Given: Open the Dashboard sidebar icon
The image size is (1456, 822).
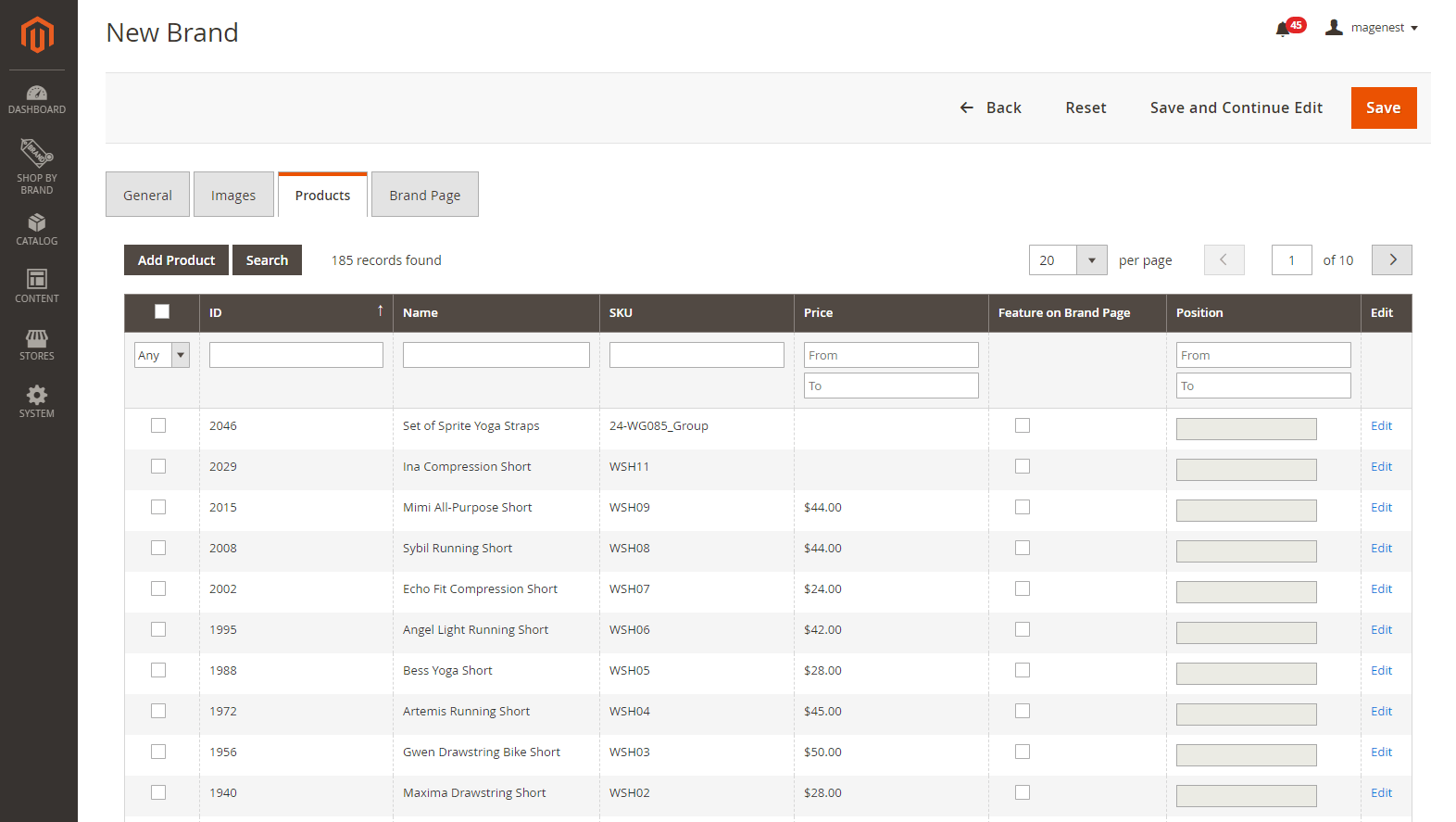Looking at the screenshot, I should point(37,99).
